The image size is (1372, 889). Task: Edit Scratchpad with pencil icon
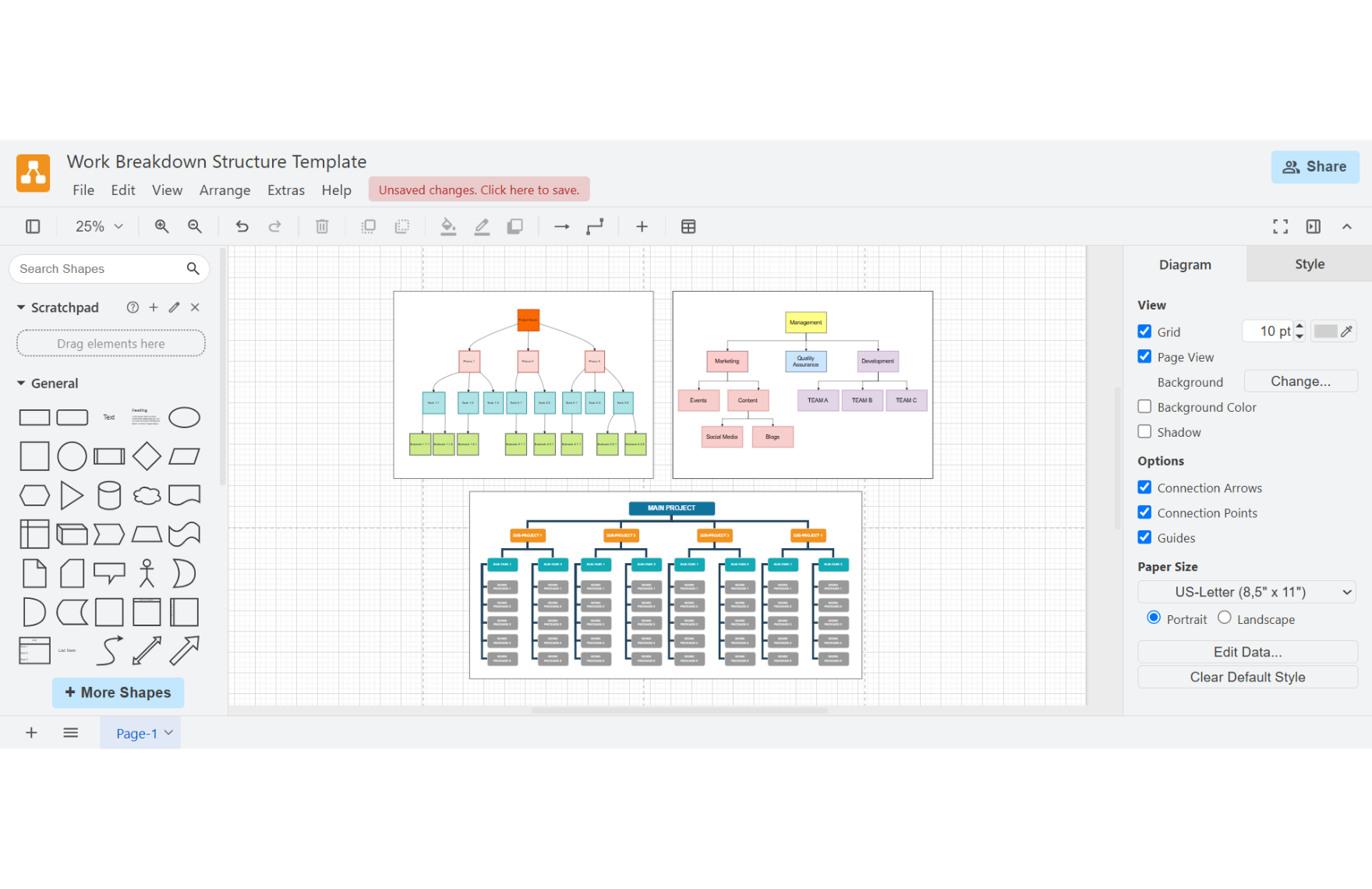(x=175, y=307)
